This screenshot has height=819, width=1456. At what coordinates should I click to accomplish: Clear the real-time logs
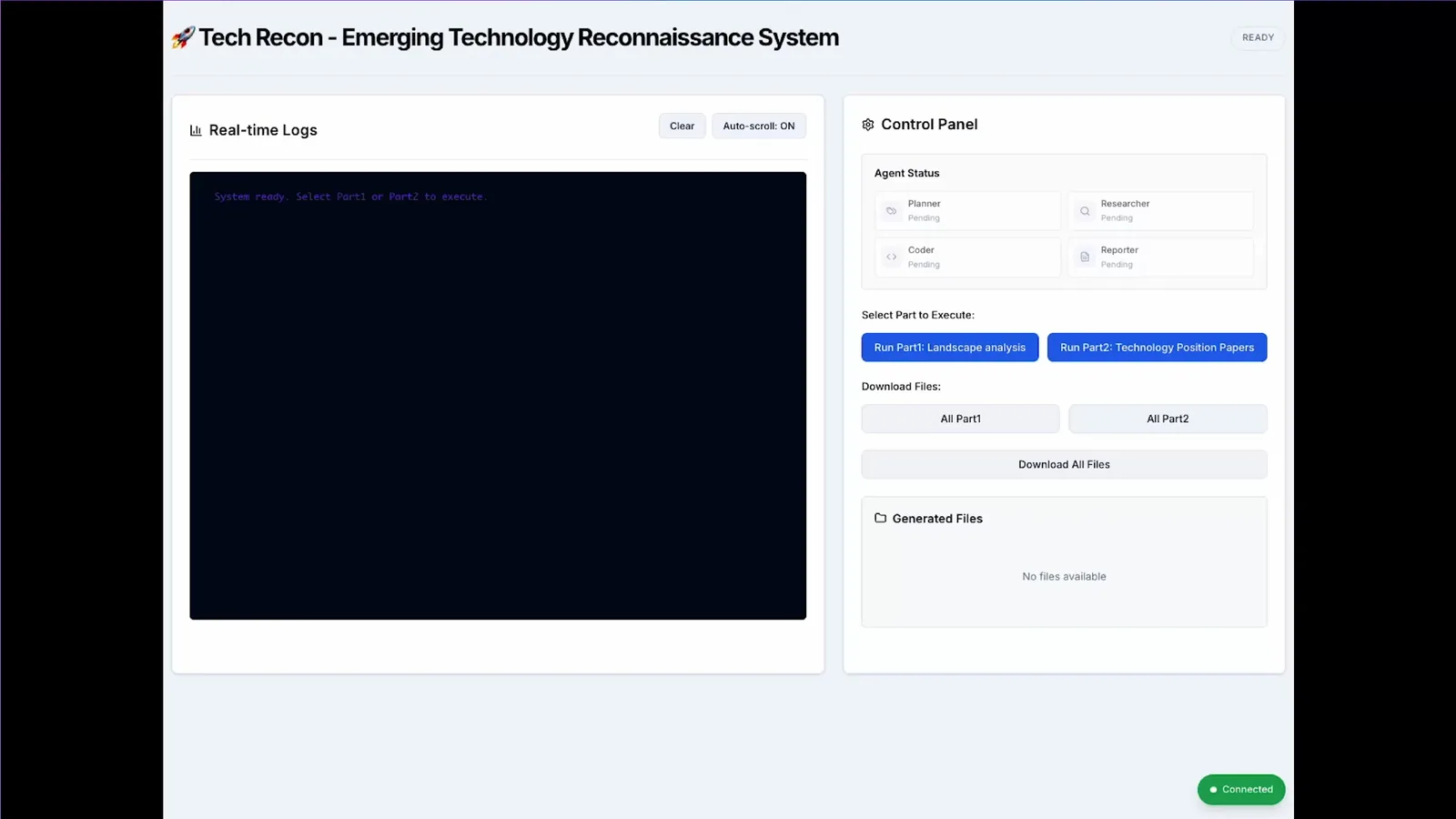click(x=682, y=126)
